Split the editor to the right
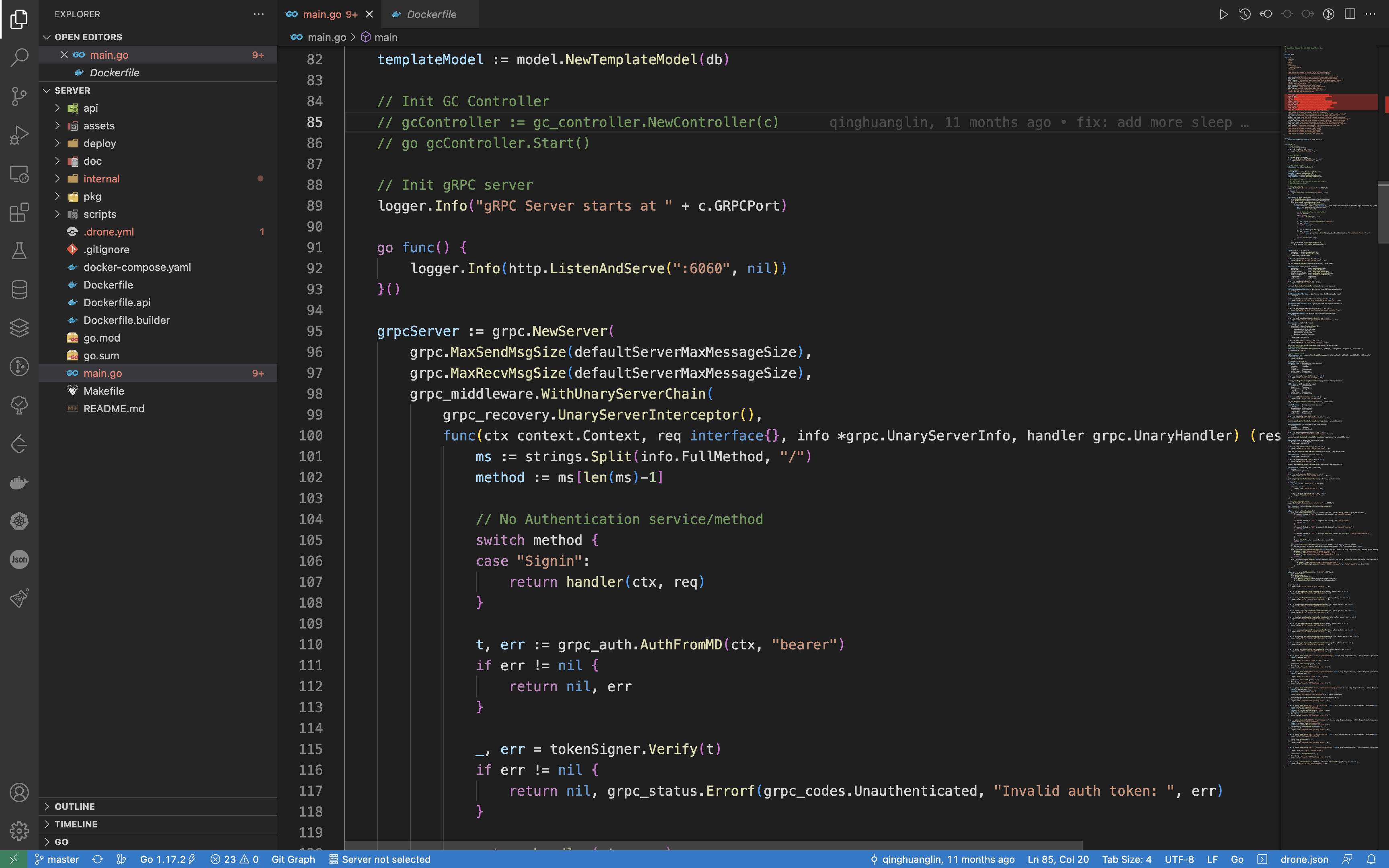The height and width of the screenshot is (868, 1389). pos(1350,14)
